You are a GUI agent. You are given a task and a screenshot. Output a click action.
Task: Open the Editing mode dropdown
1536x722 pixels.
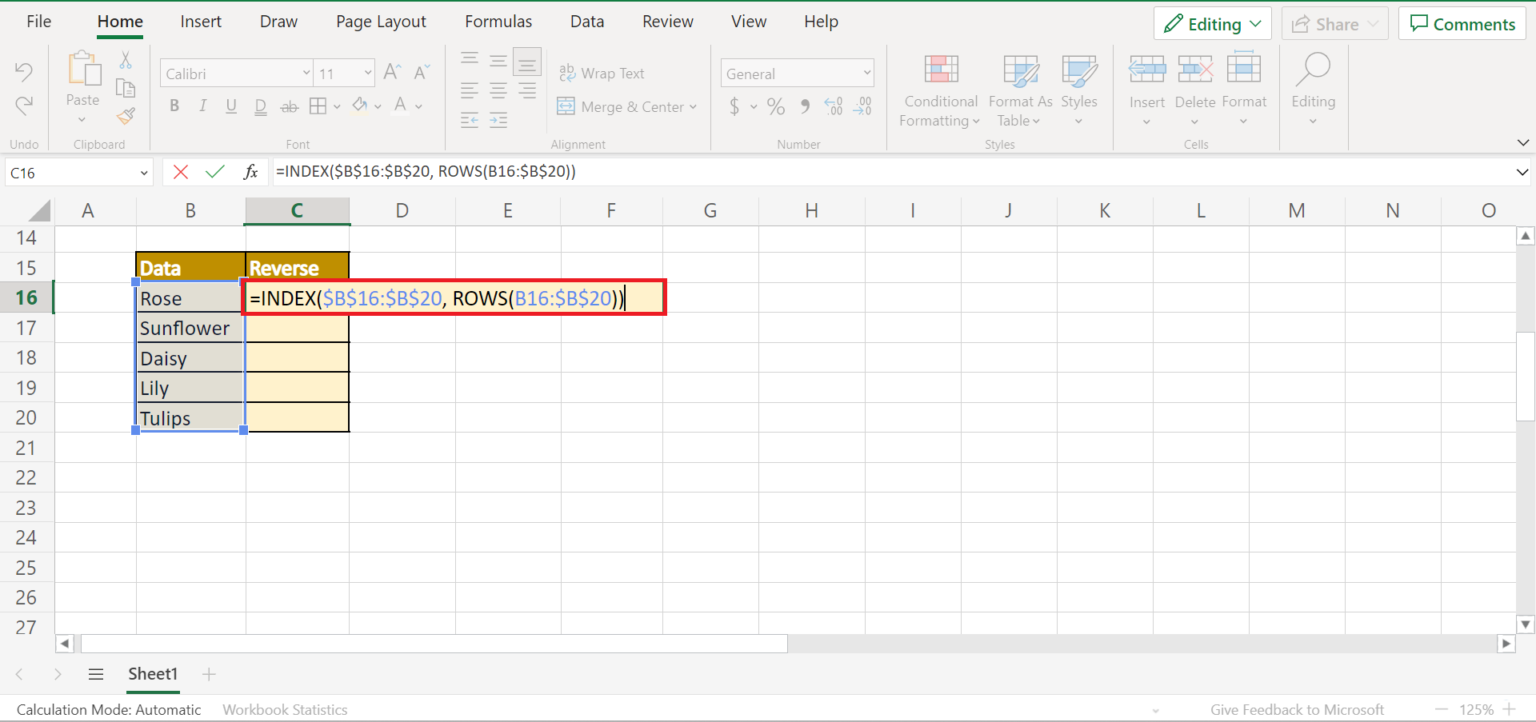coord(1212,22)
